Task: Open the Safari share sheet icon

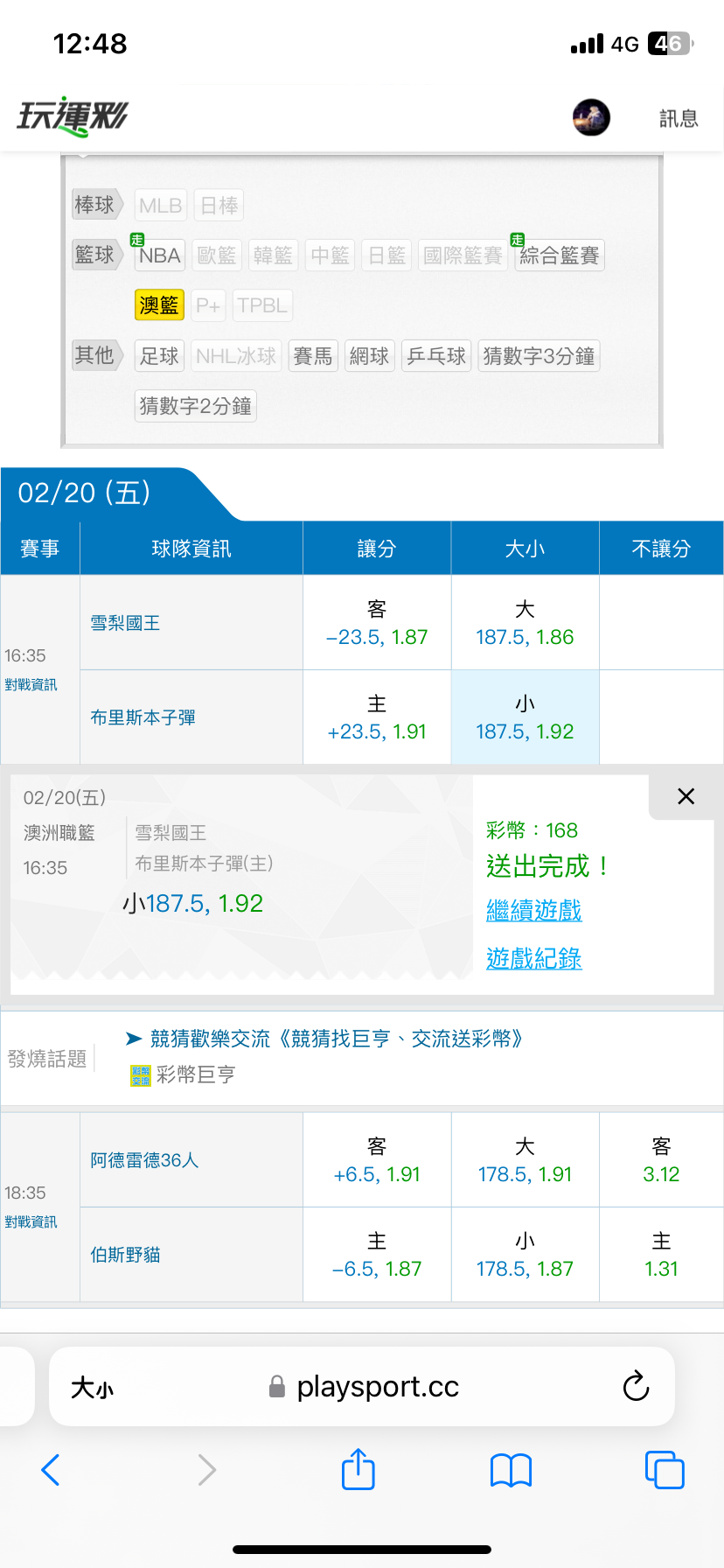Action: (359, 1470)
